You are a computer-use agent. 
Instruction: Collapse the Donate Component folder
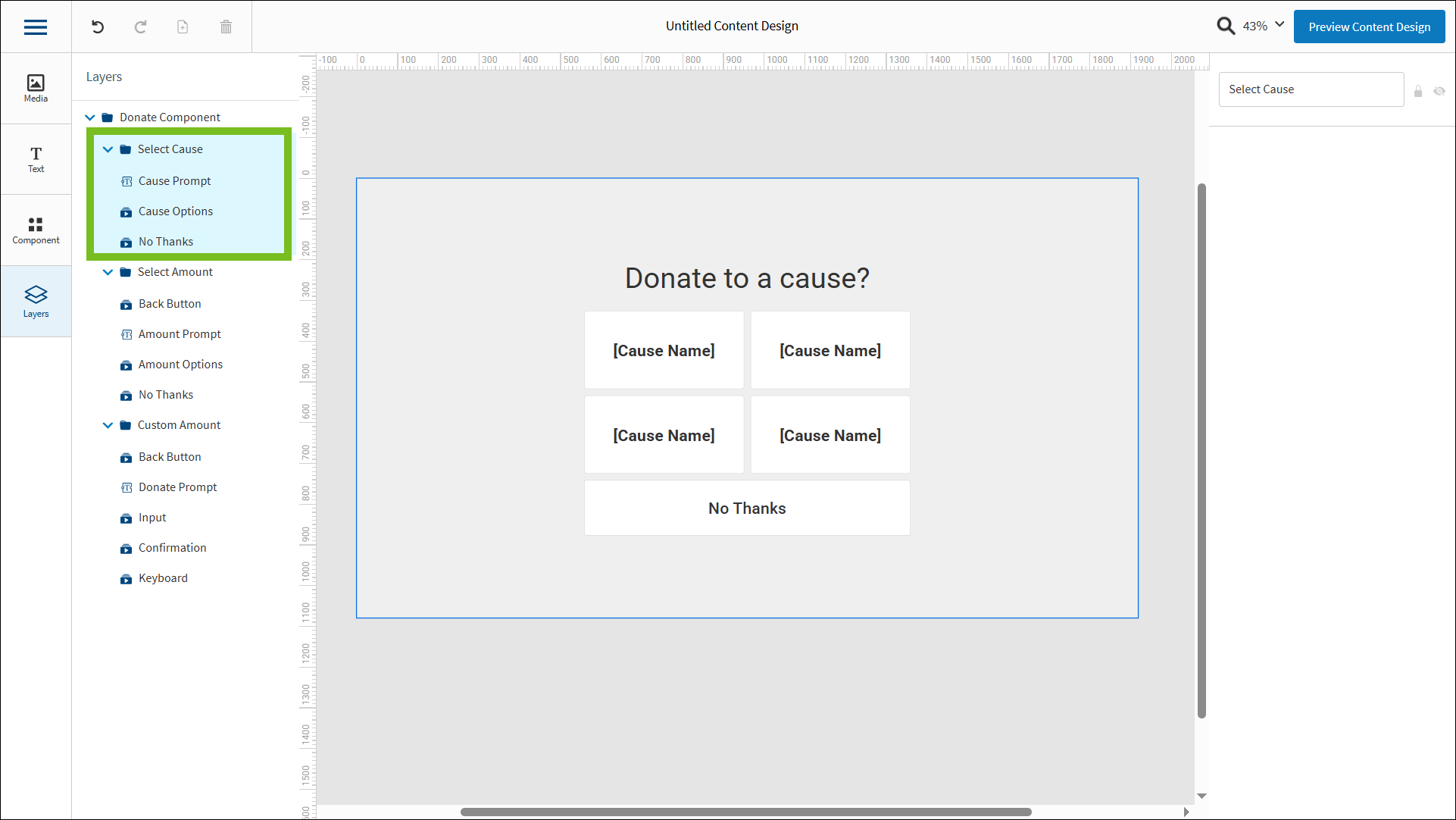[90, 117]
